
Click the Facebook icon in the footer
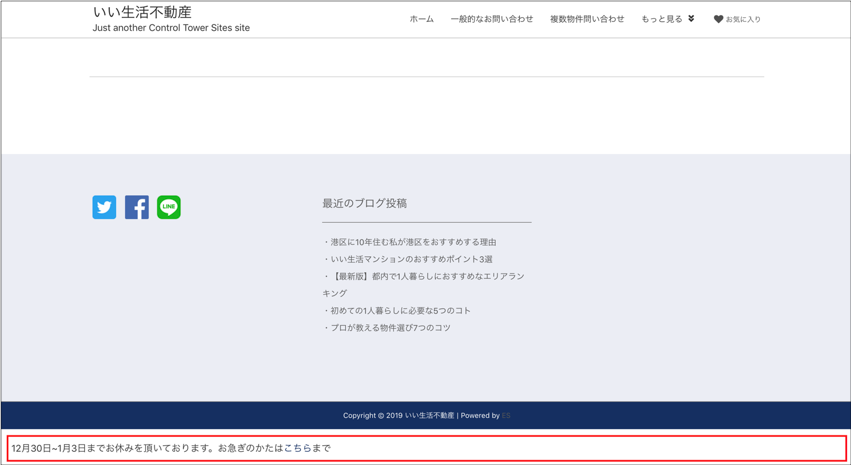[x=137, y=207]
